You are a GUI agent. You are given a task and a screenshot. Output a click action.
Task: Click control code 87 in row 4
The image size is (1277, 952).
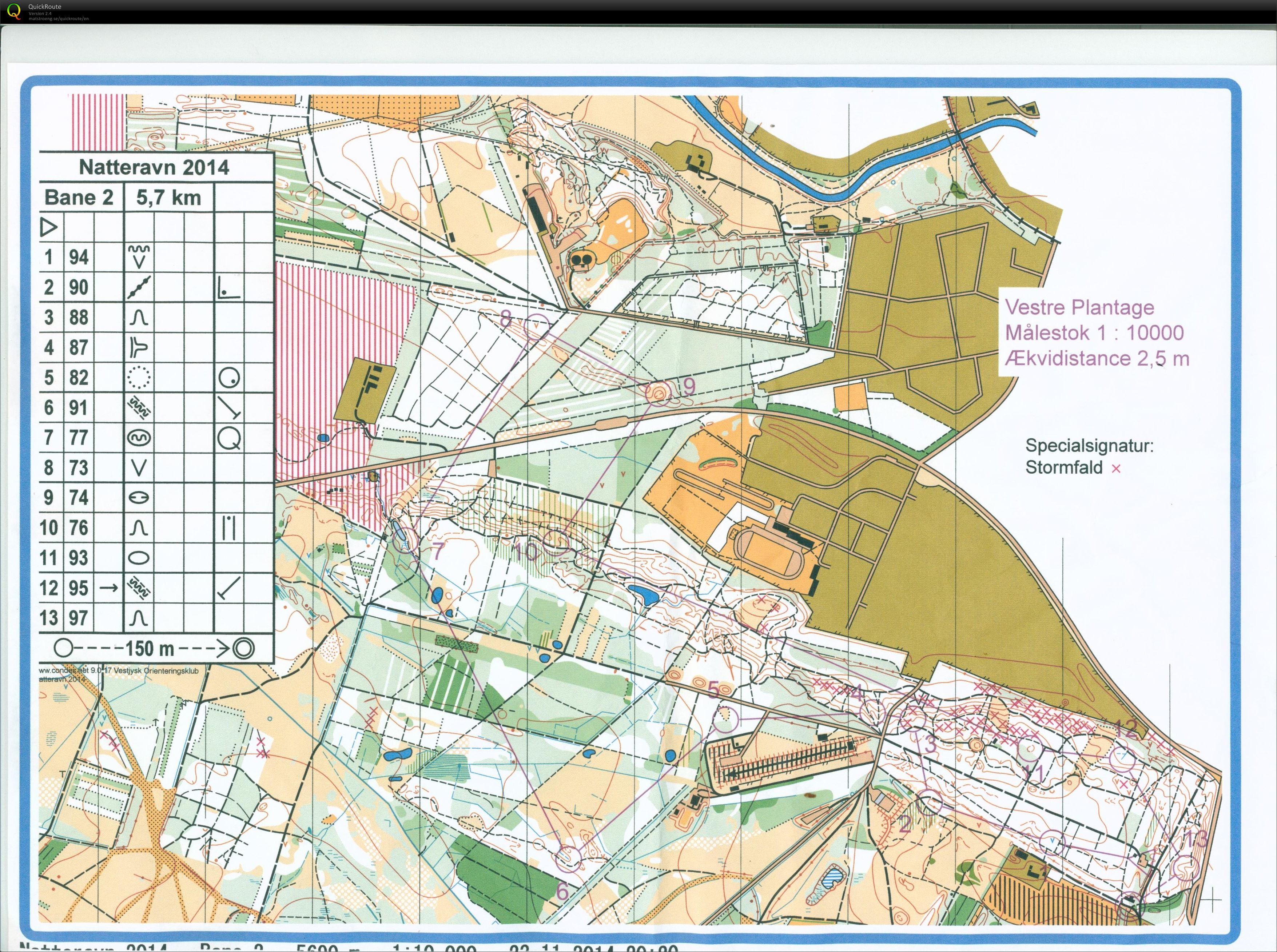pos(79,347)
